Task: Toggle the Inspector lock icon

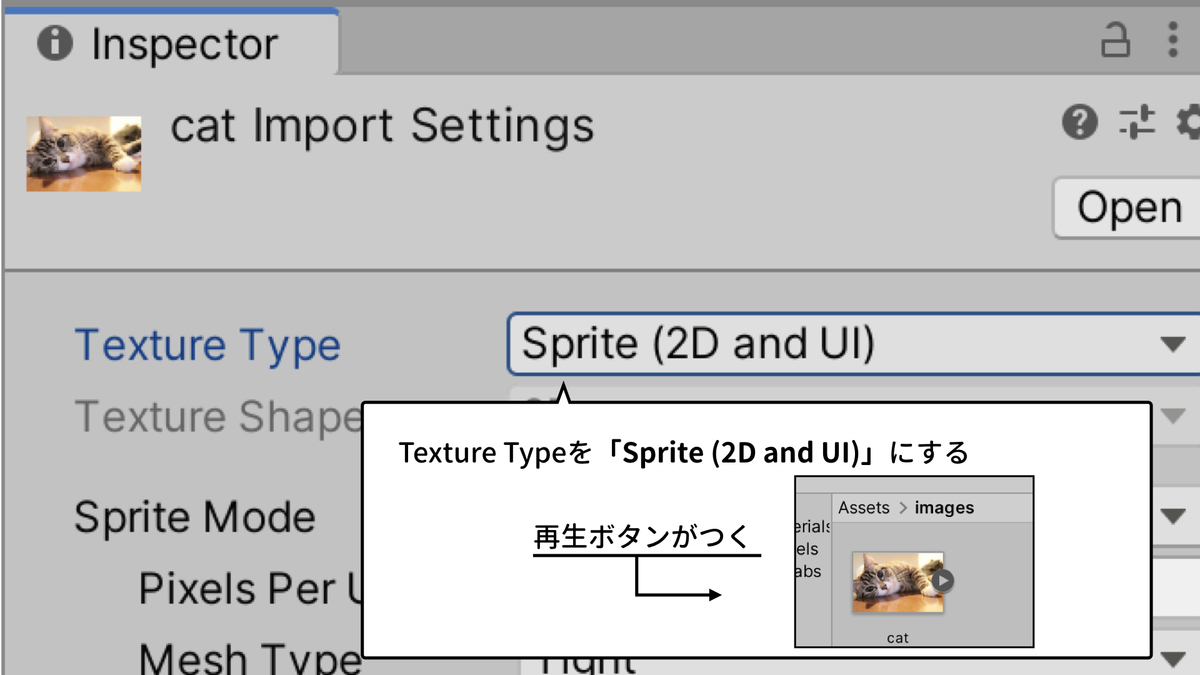Action: pos(1114,41)
